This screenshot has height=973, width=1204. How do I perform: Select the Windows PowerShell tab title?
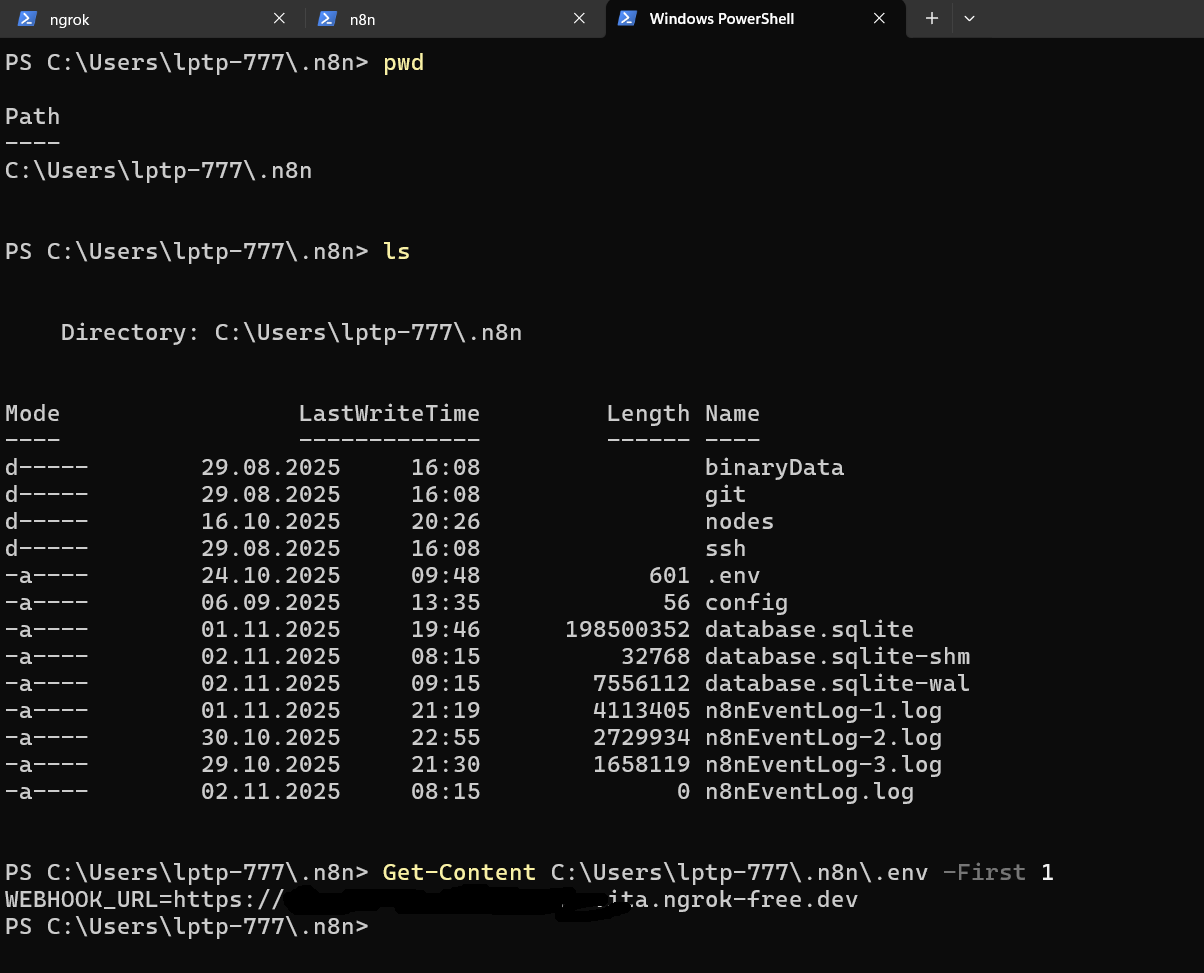(721, 19)
